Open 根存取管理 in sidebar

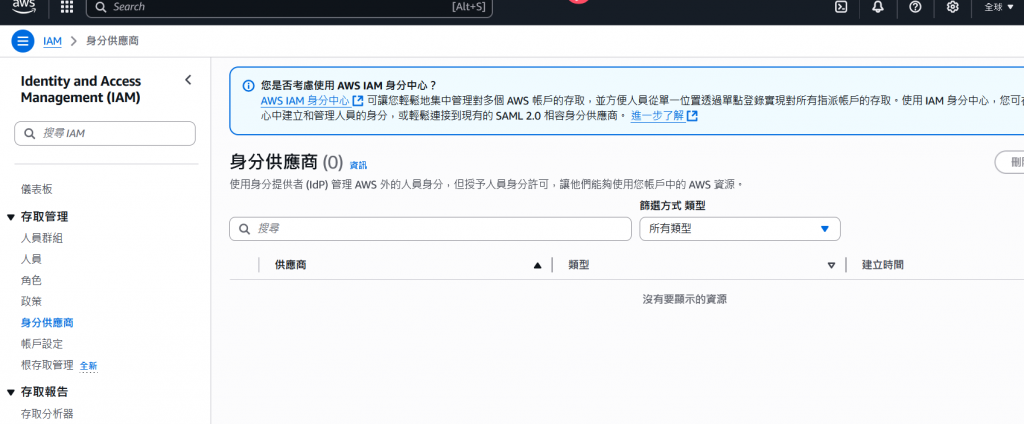click(47, 365)
